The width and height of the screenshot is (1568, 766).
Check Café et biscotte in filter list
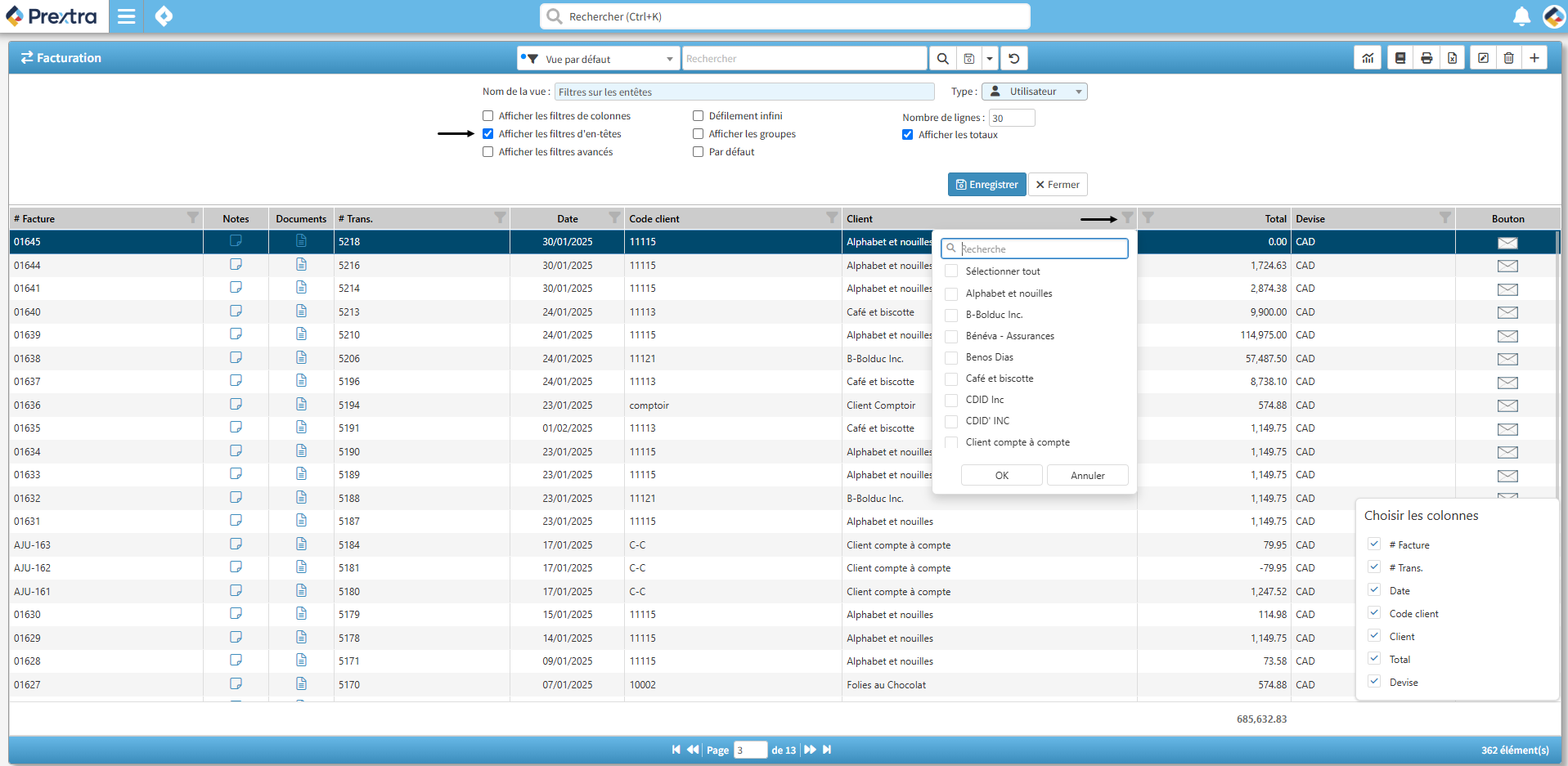[951, 379]
